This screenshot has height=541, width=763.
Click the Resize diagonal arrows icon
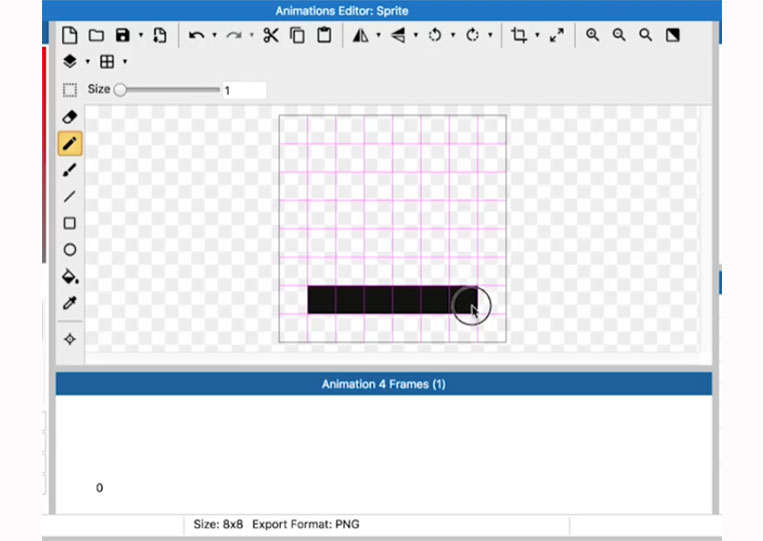[x=557, y=35]
